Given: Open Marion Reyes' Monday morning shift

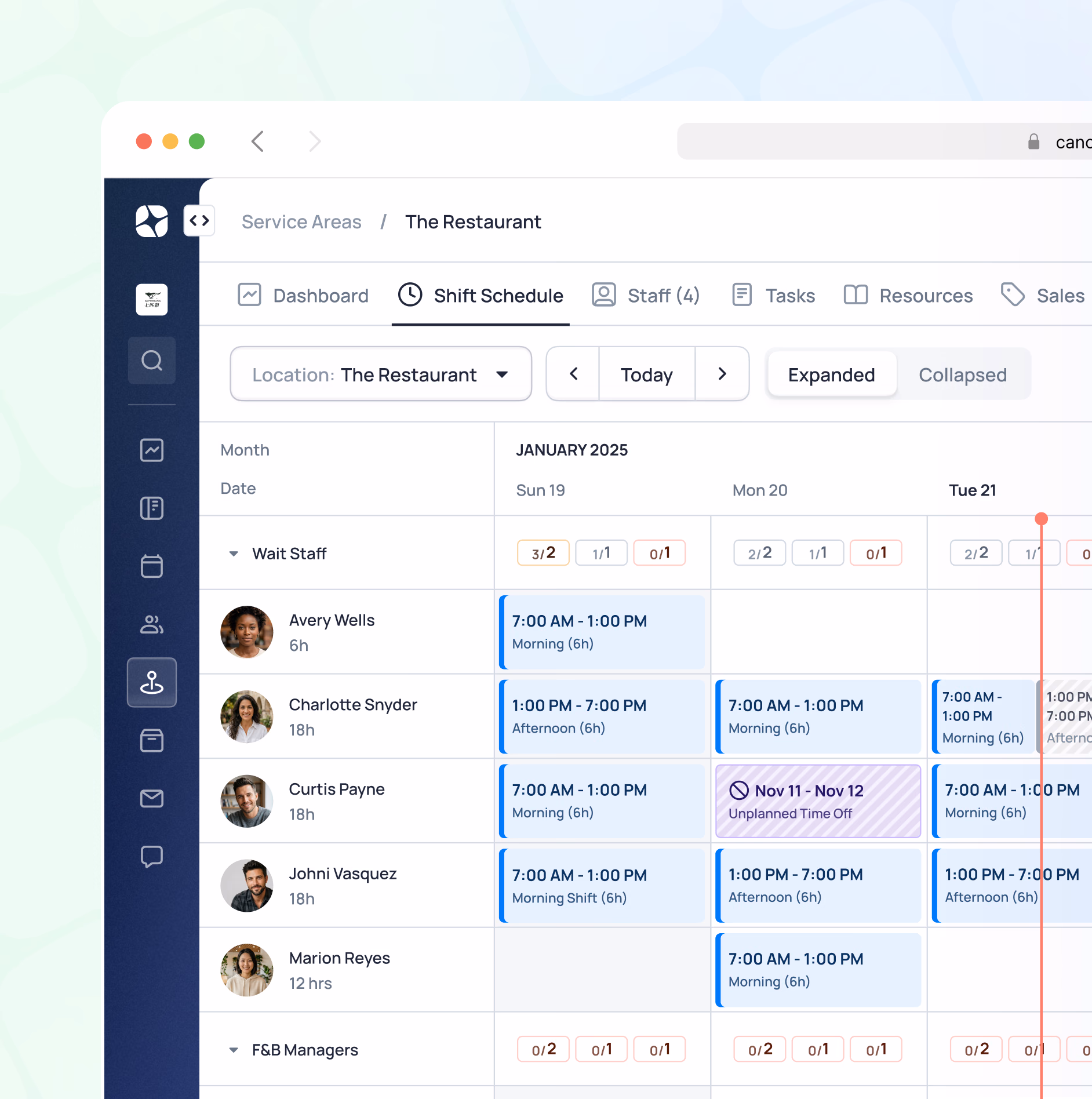Looking at the screenshot, I should tap(818, 970).
